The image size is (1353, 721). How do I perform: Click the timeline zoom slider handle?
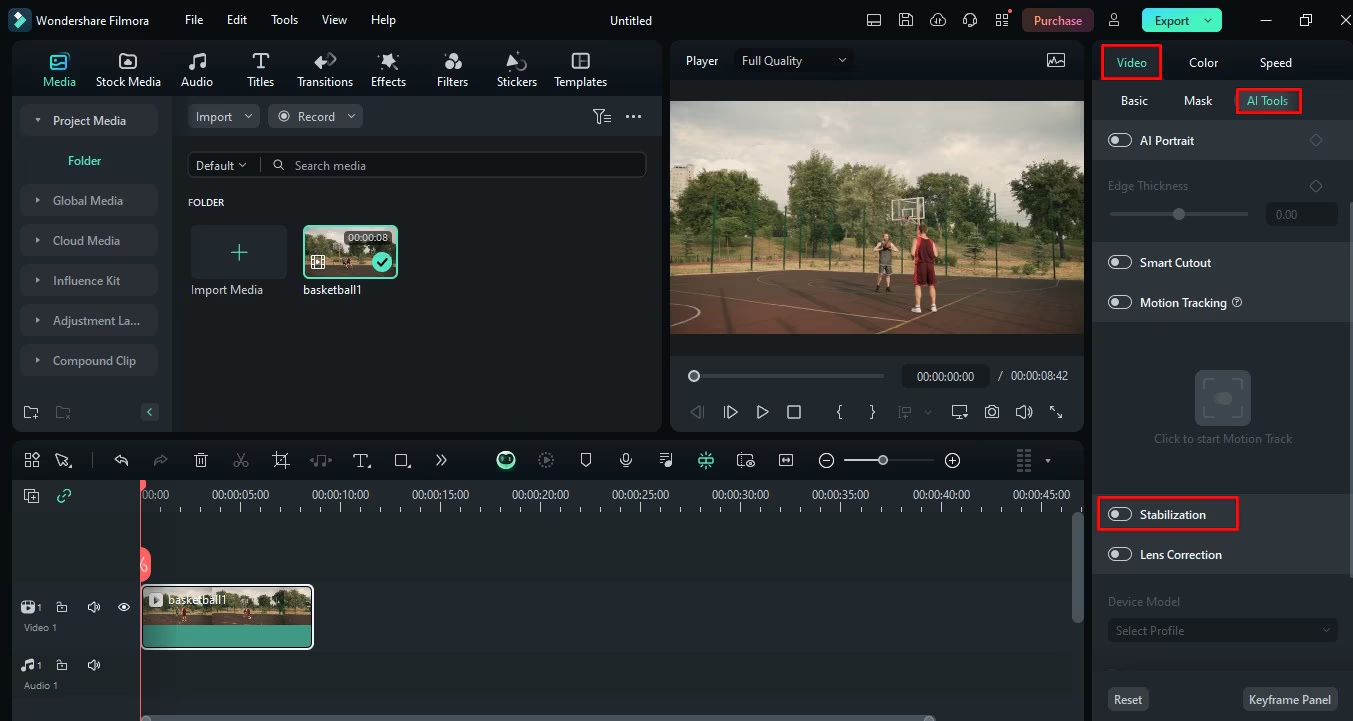(882, 460)
